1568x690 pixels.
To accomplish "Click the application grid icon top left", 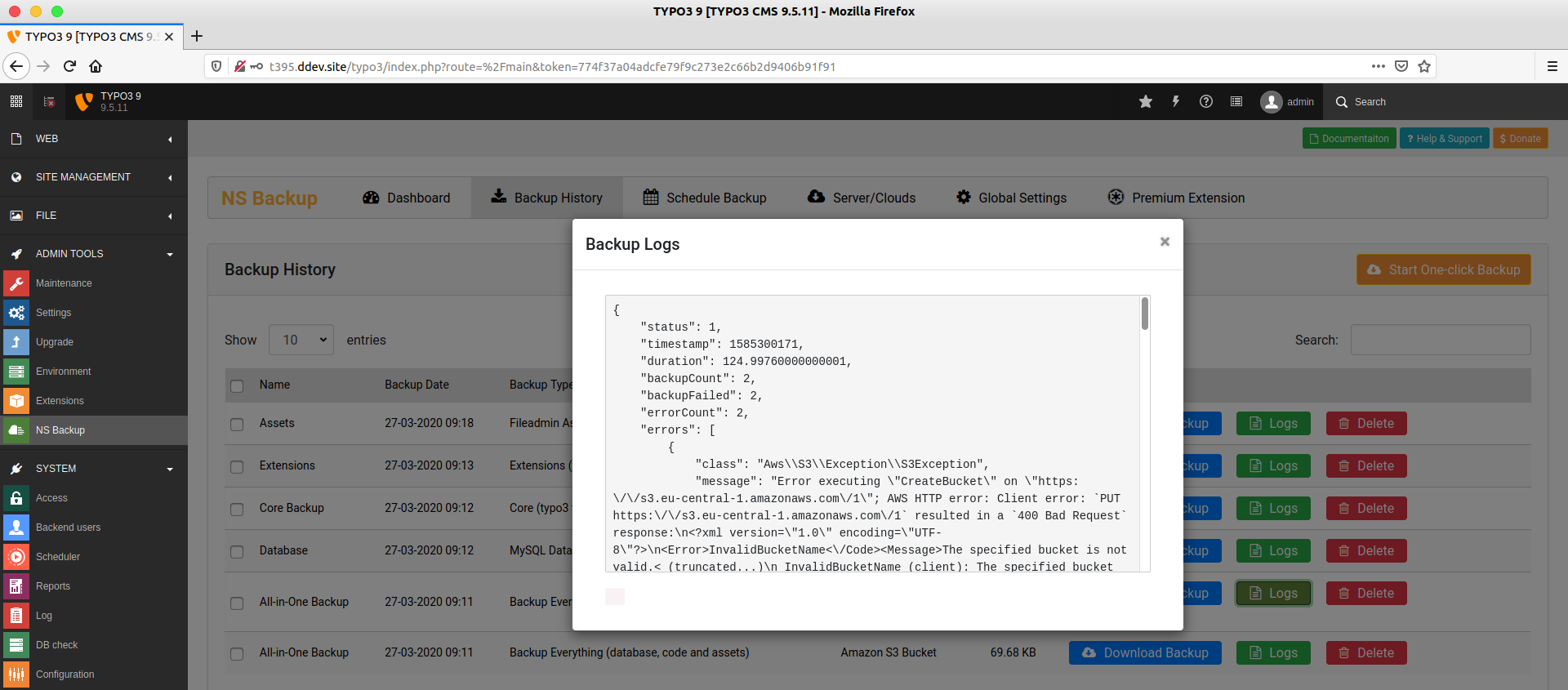I will (x=16, y=101).
